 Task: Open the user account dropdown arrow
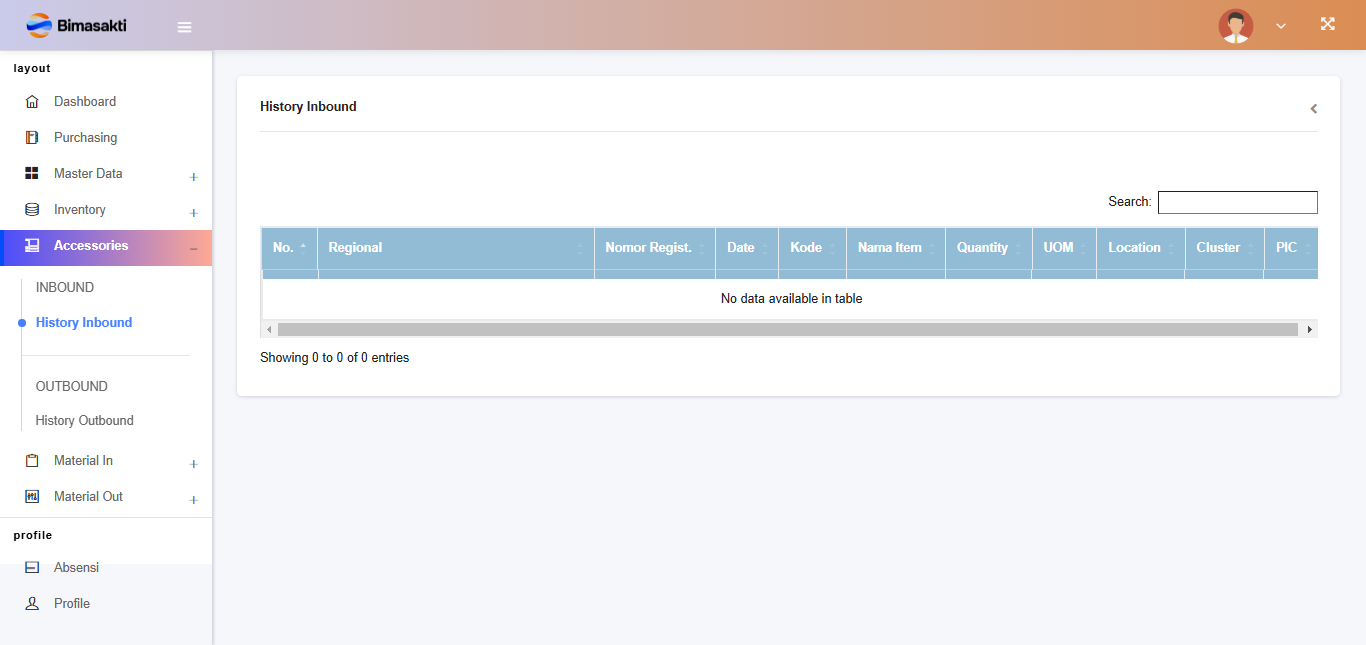tap(1281, 27)
